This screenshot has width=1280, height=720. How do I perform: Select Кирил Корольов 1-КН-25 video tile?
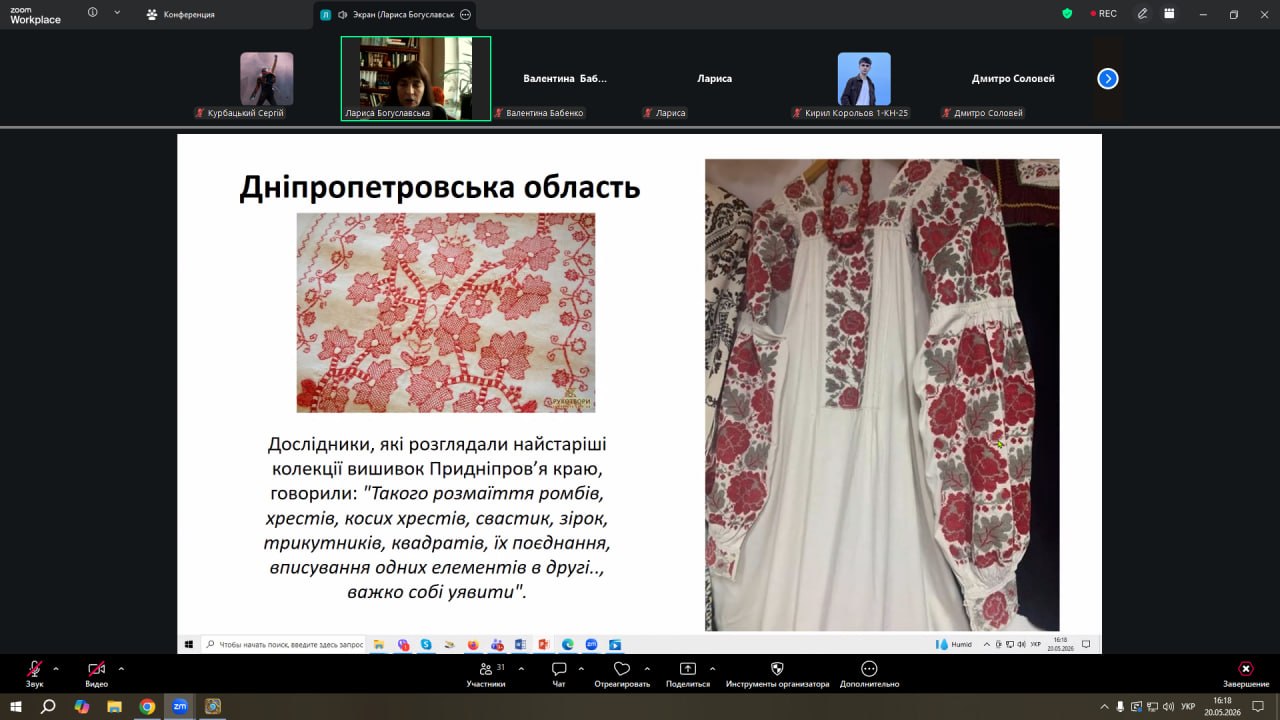point(864,79)
